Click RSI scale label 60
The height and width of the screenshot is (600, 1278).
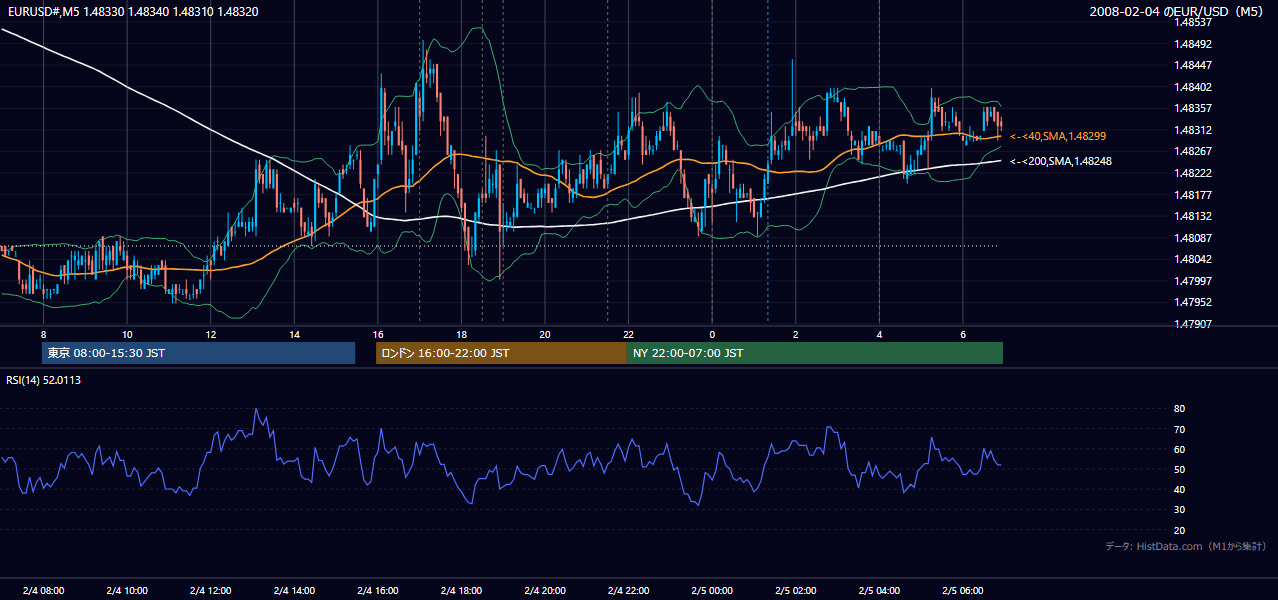[x=1180, y=449]
